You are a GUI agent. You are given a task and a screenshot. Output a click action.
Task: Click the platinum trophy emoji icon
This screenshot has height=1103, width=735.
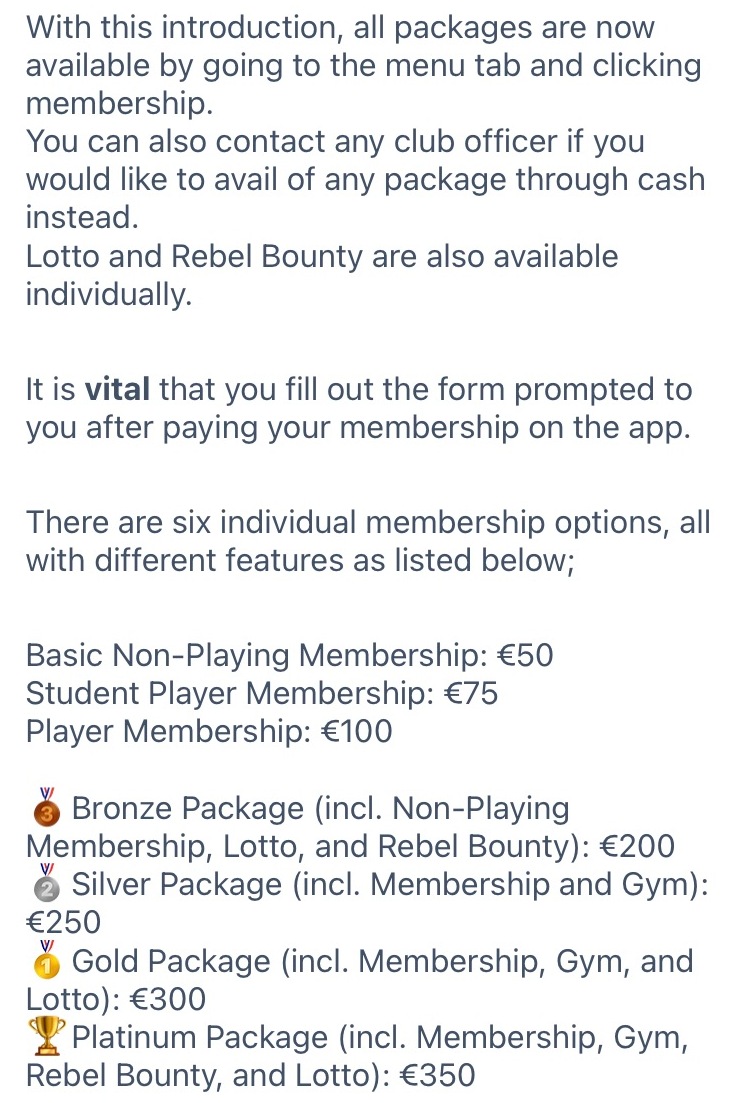point(46,1036)
